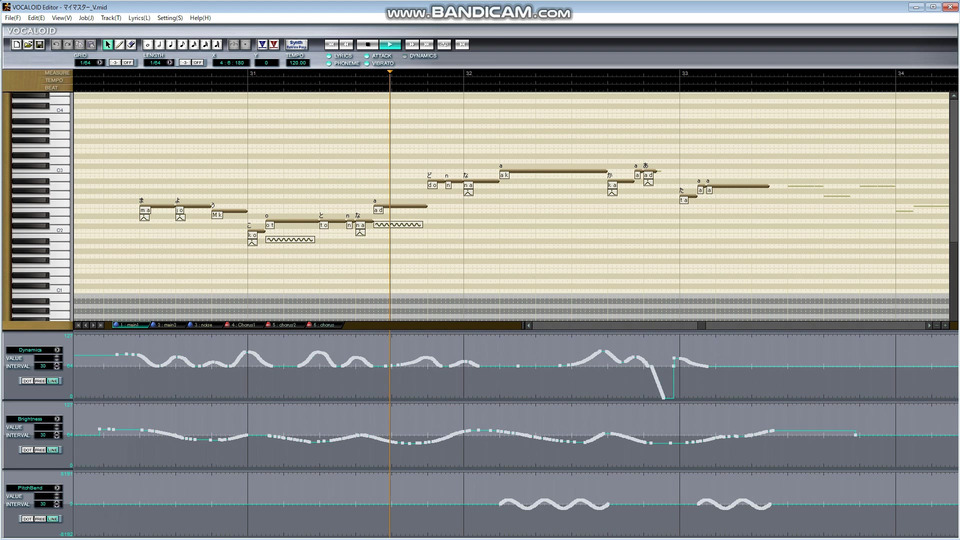Open the View menu
Viewport: 960px width, 540px height.
pyautogui.click(x=62, y=18)
